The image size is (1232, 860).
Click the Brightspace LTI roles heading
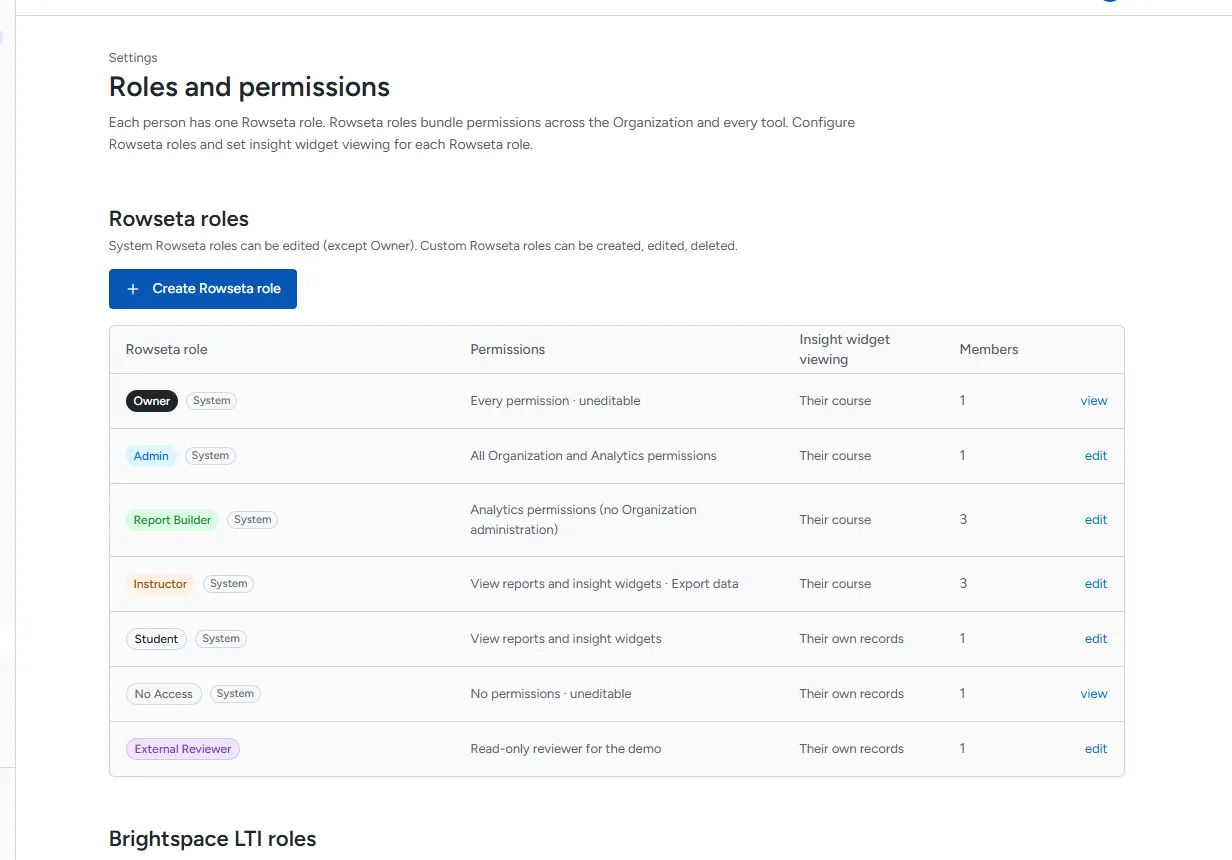point(212,839)
